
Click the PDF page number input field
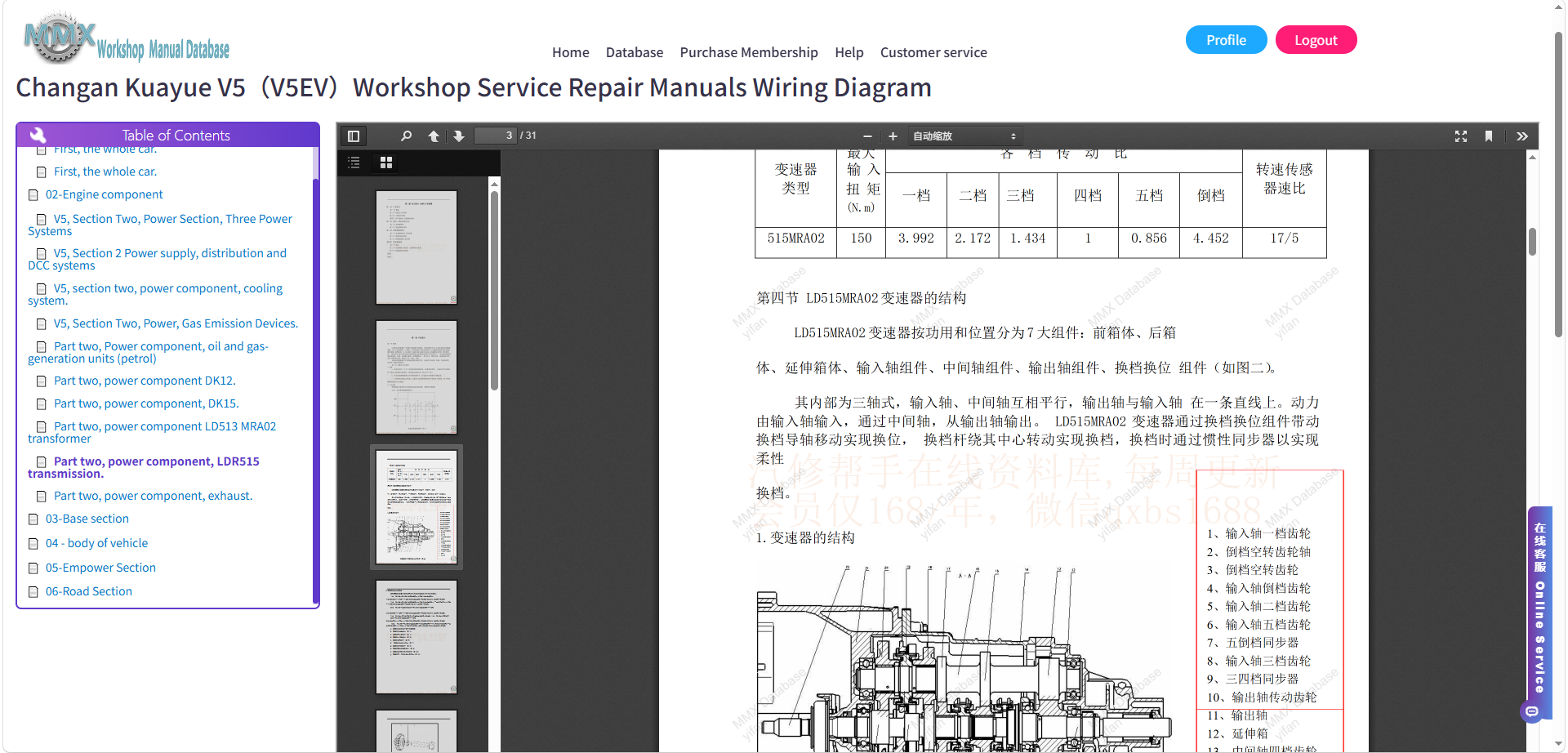(496, 136)
